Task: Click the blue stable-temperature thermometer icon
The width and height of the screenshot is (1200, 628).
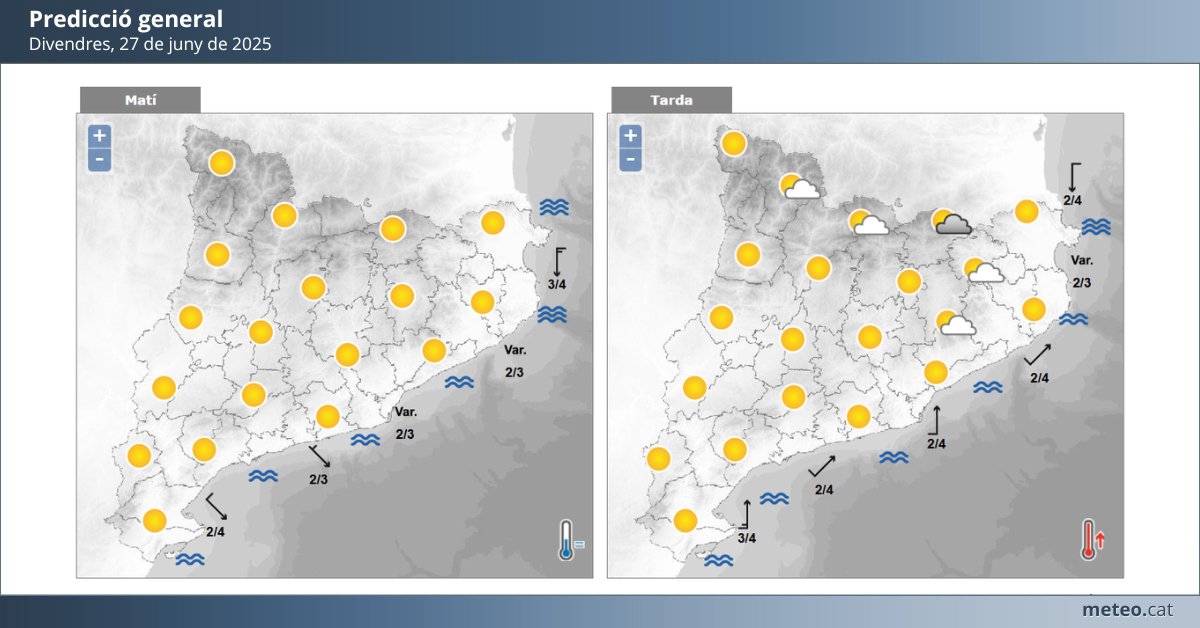Action: 570,540
